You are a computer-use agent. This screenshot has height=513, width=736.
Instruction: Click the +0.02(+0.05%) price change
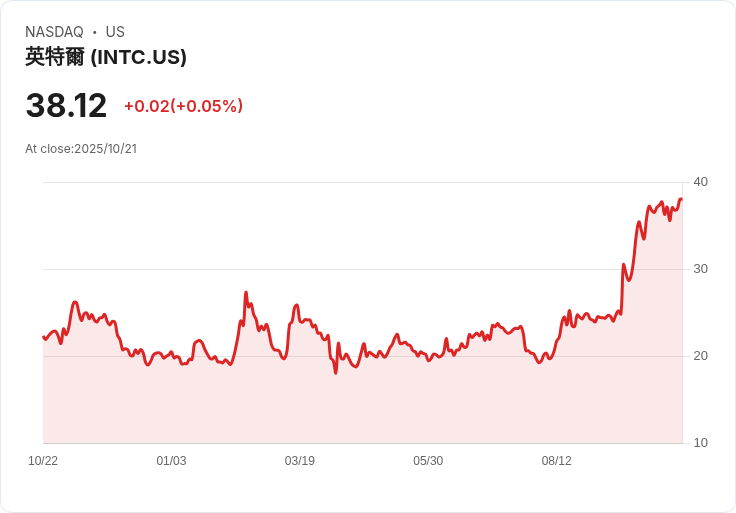coord(183,106)
